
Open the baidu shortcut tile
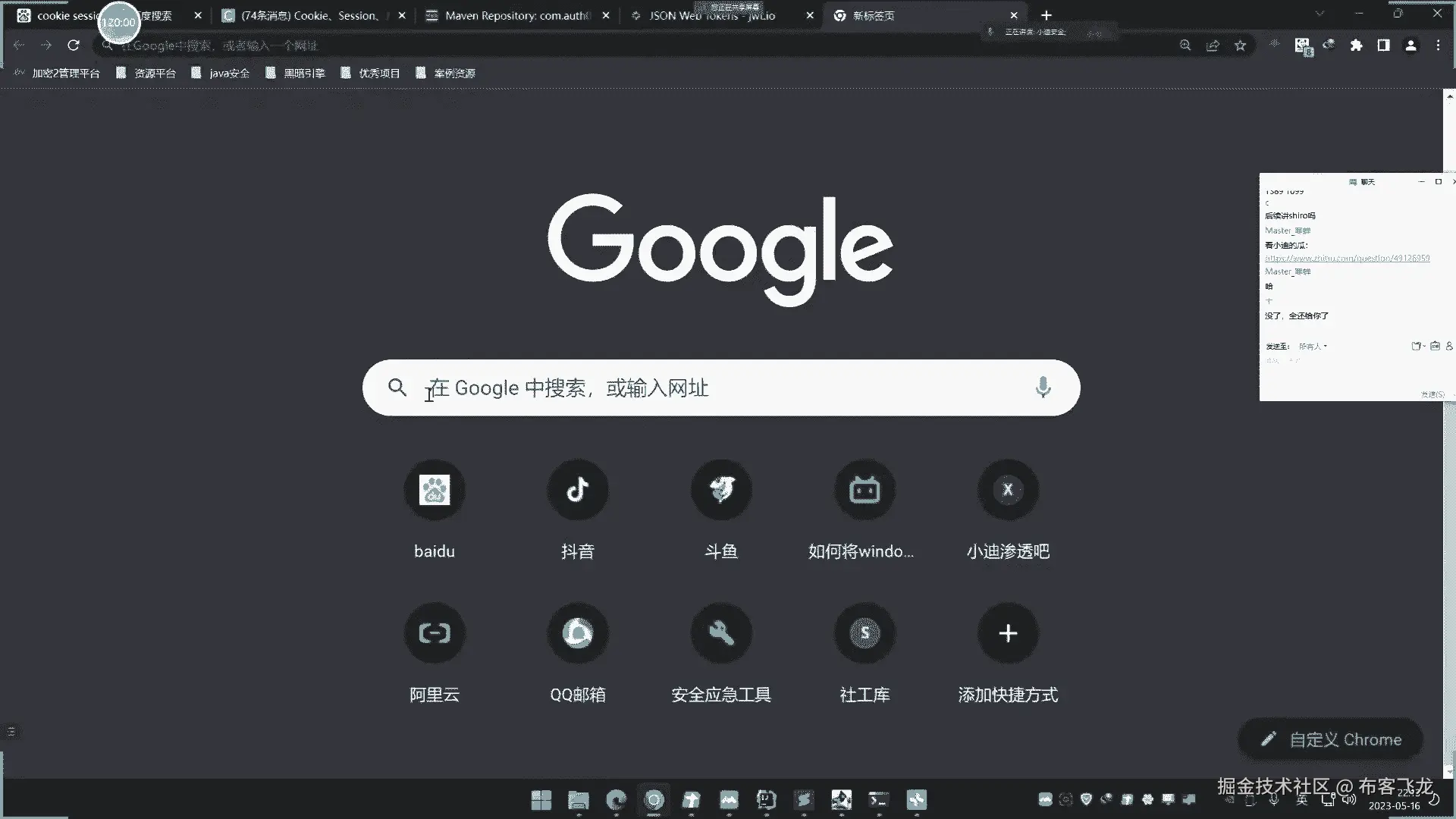click(435, 490)
